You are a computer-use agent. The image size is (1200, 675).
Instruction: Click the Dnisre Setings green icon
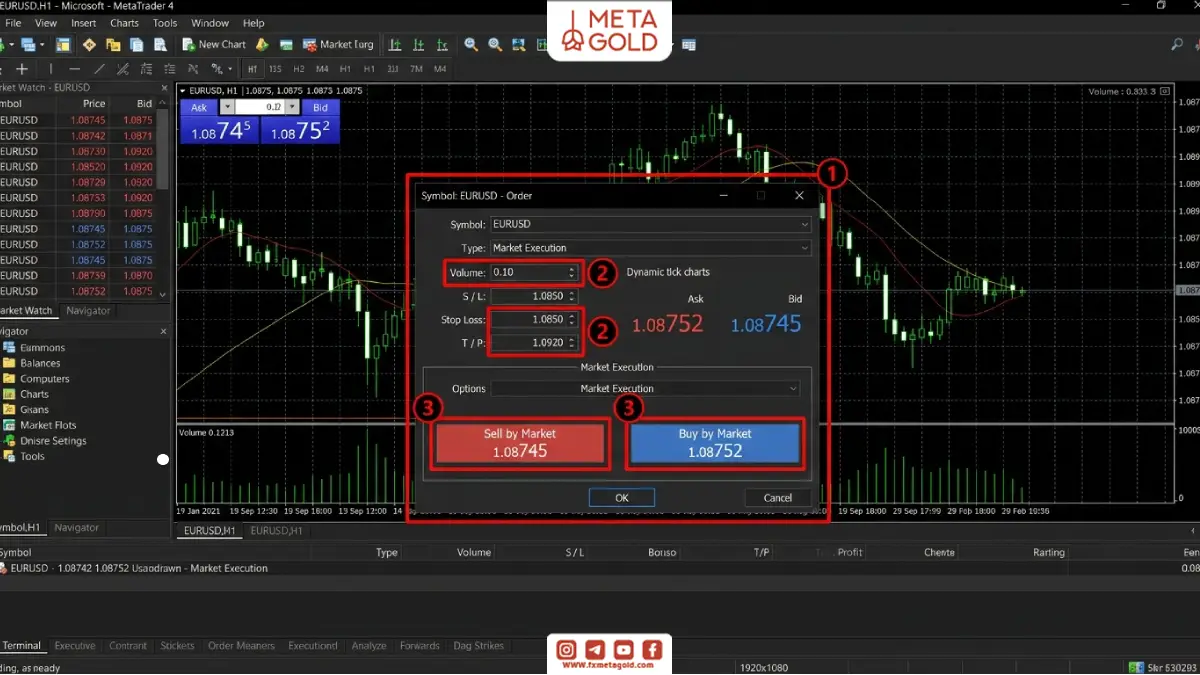tap(9, 441)
